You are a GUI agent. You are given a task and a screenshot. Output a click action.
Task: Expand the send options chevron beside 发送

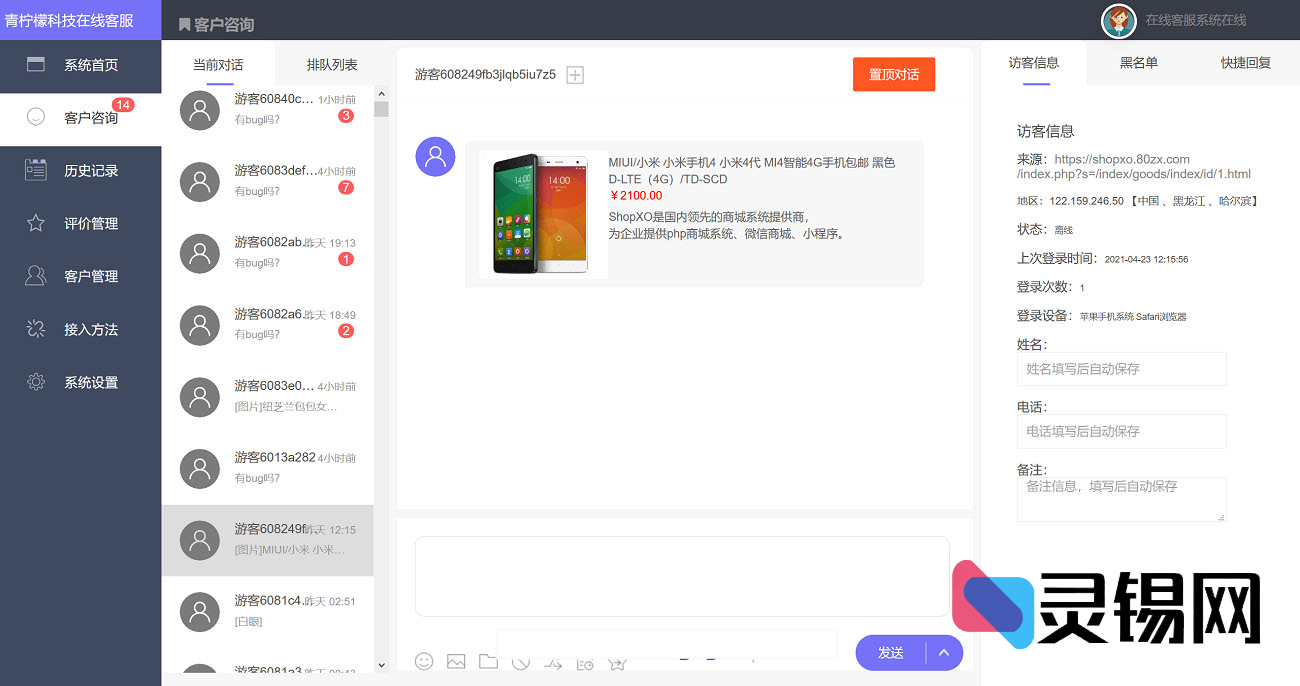point(944,652)
